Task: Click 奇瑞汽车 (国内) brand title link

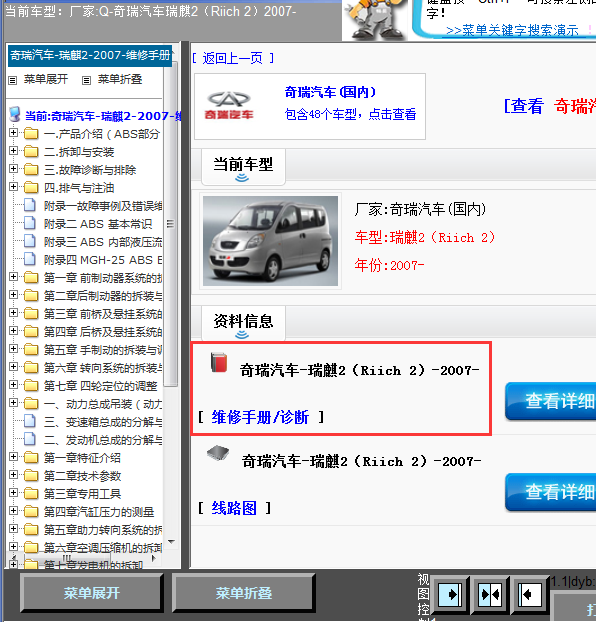Action: [x=330, y=92]
